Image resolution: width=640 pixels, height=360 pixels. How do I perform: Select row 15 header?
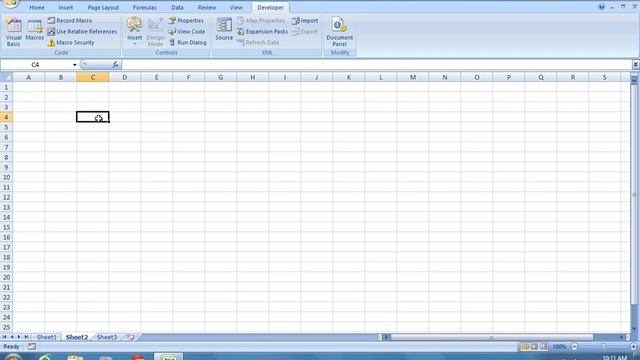(6, 227)
